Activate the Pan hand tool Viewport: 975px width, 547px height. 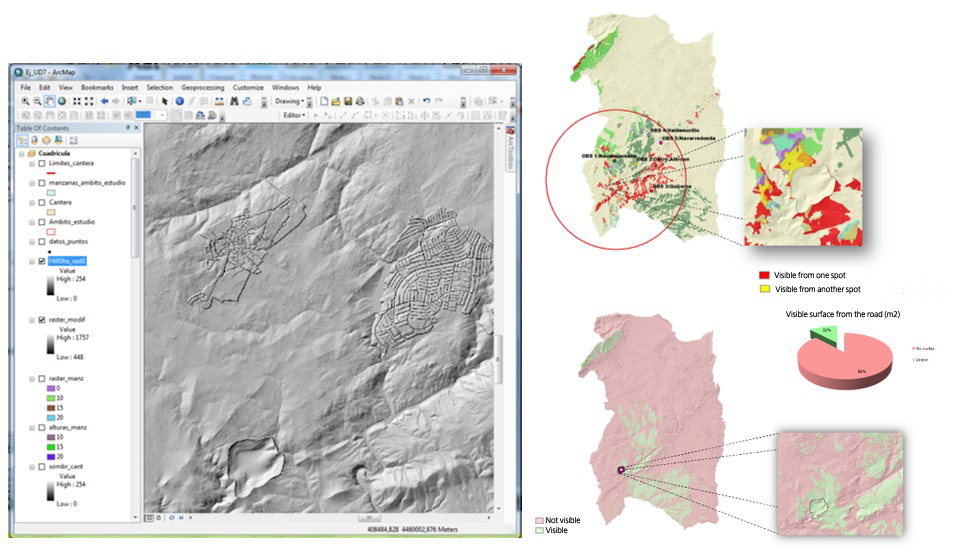pyautogui.click(x=49, y=101)
